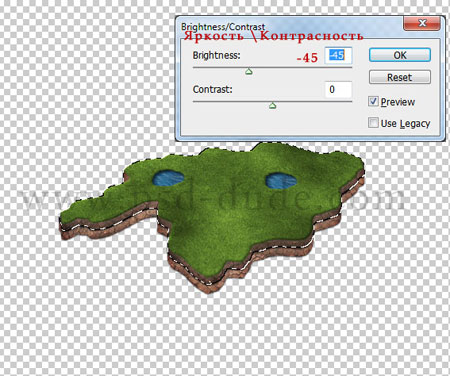
Task: Click the "Brightness:" label
Action: click(216, 55)
